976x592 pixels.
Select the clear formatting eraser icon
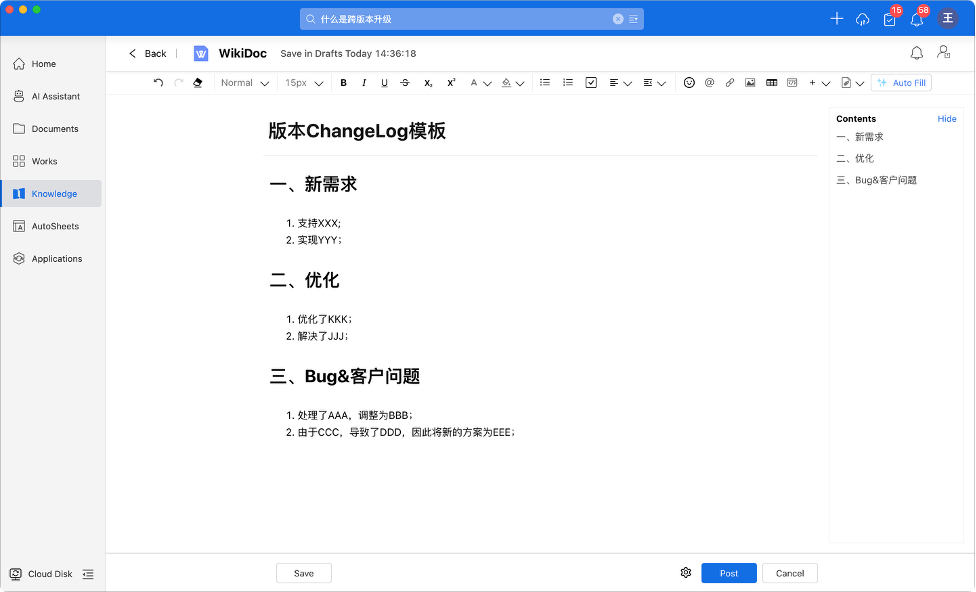point(197,83)
